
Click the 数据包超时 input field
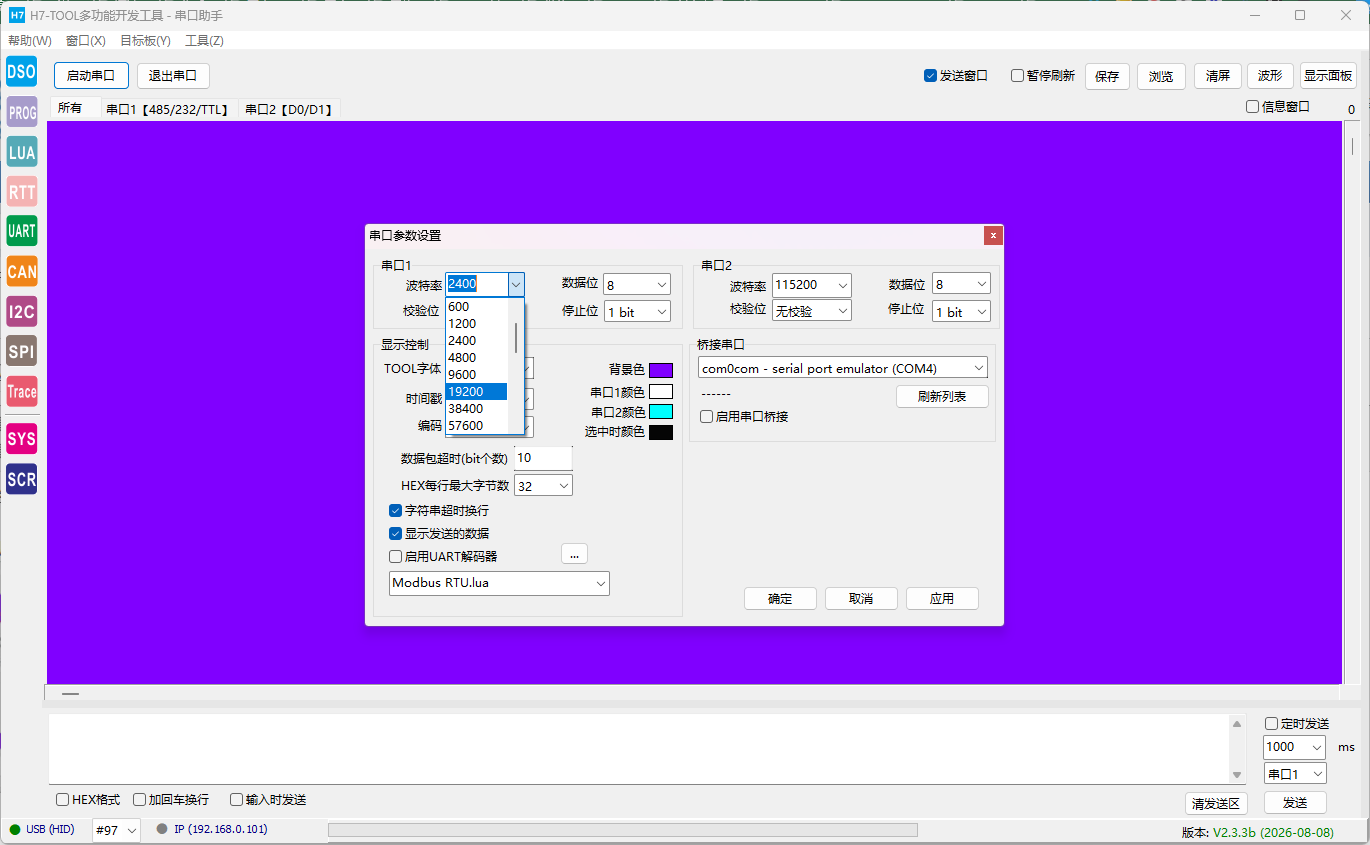pyautogui.click(x=543, y=458)
